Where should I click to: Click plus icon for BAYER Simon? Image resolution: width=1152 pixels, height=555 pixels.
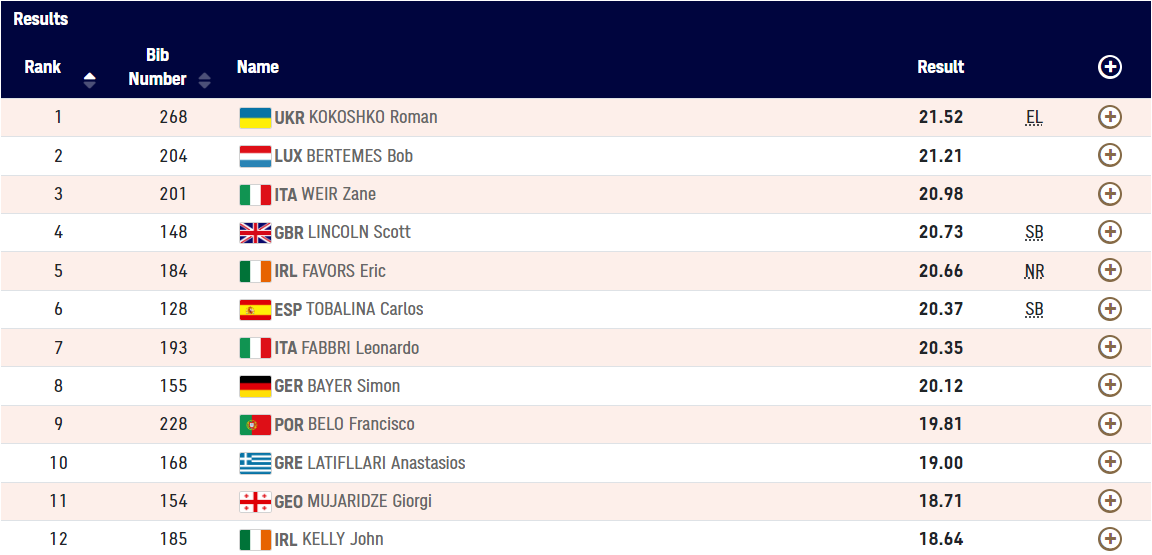tap(1109, 385)
